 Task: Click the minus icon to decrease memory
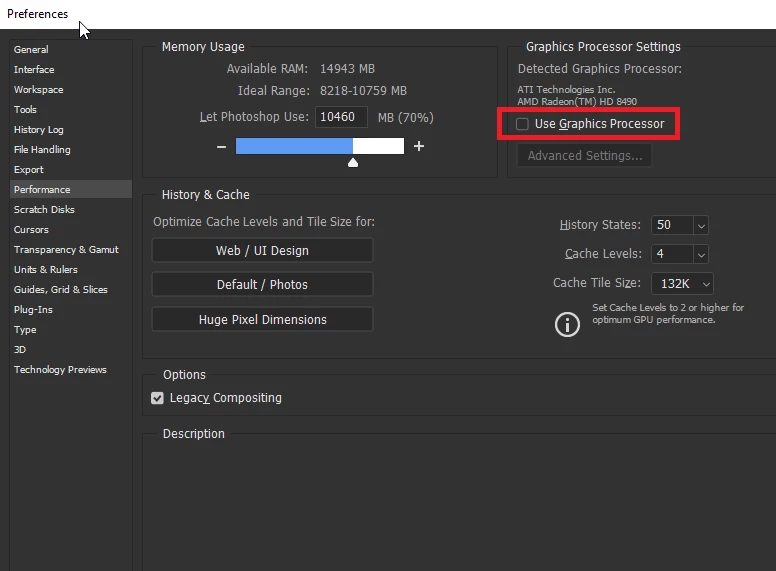[x=221, y=146]
